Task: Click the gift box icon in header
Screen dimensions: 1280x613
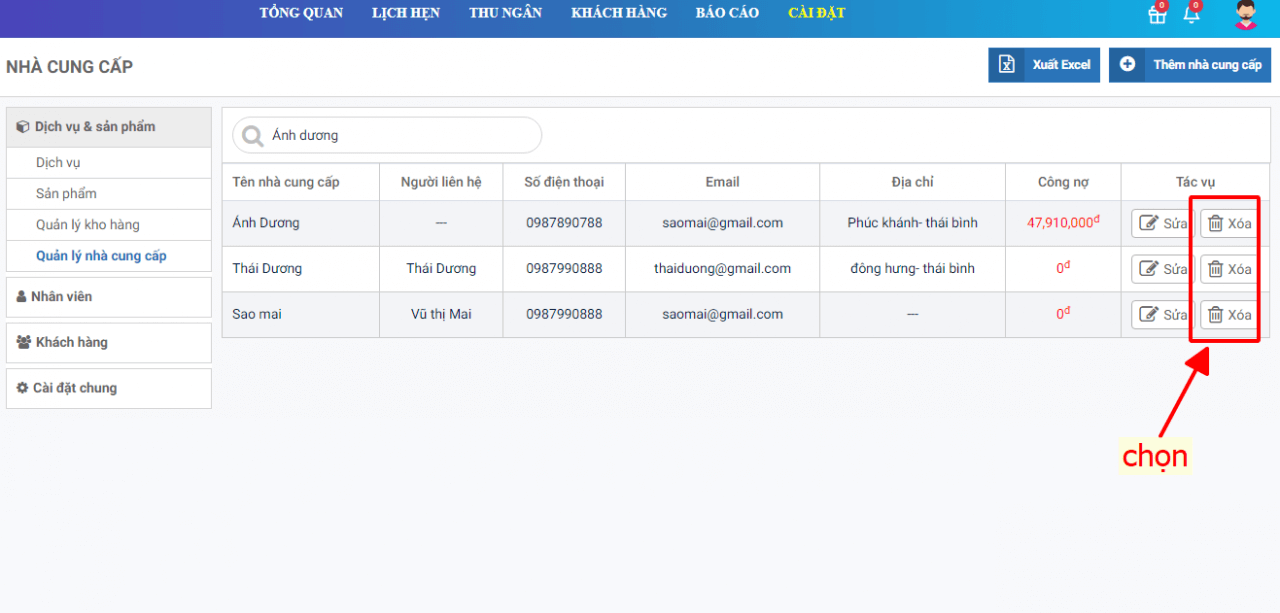Action: click(1157, 15)
